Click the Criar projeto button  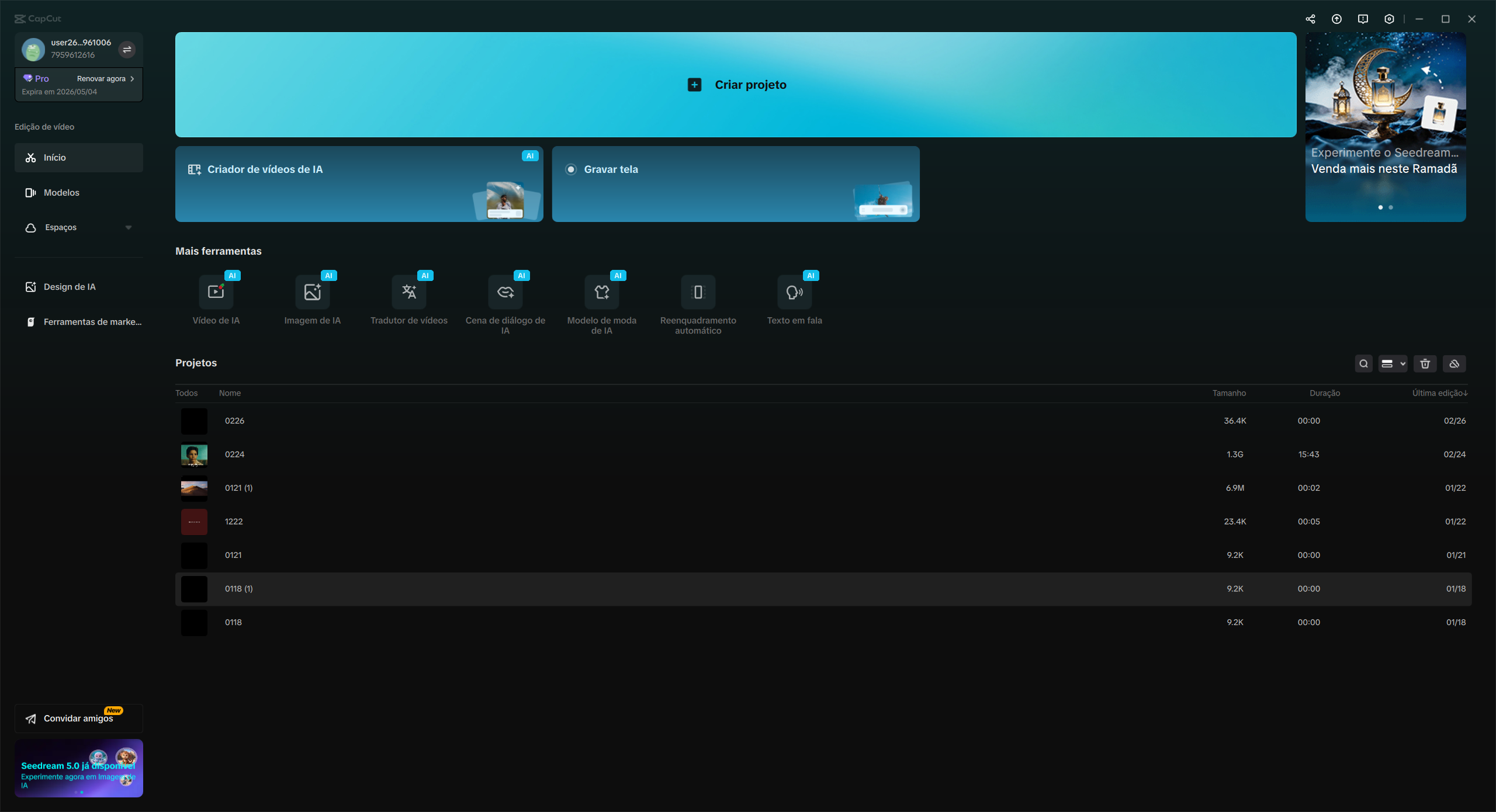click(736, 84)
